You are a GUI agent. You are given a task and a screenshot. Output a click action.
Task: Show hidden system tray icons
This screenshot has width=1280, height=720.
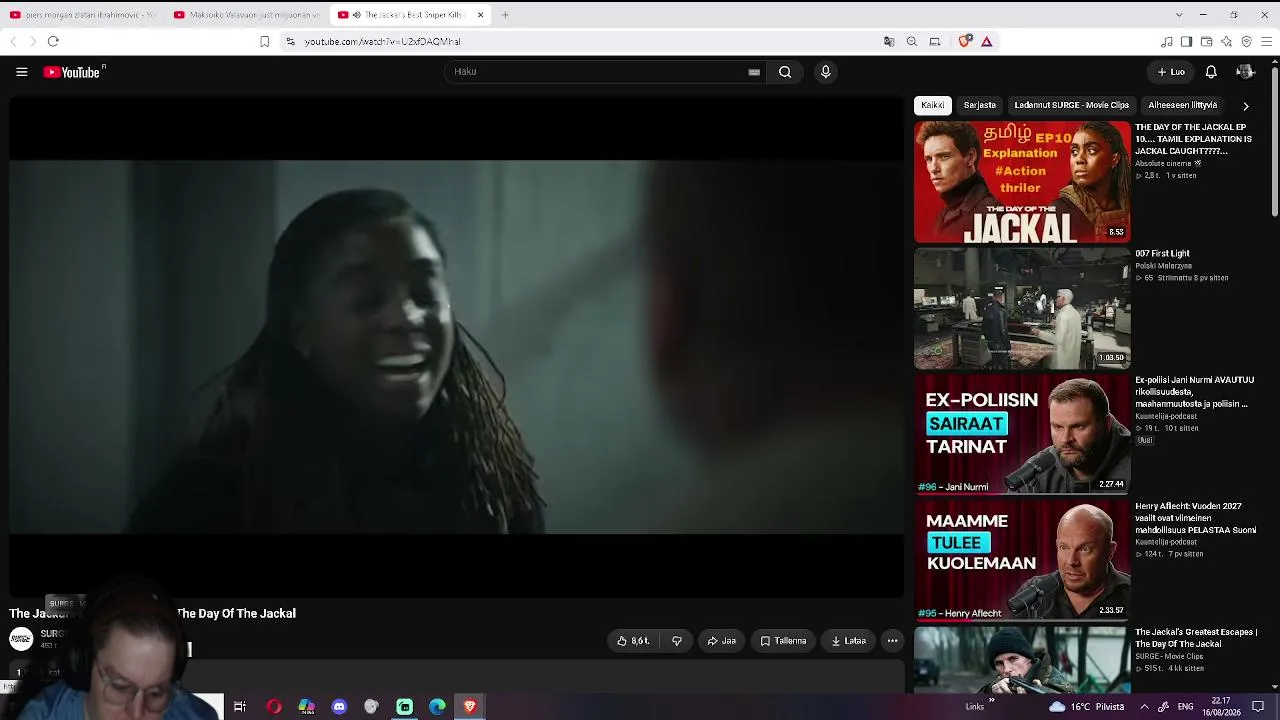tap(1144, 707)
